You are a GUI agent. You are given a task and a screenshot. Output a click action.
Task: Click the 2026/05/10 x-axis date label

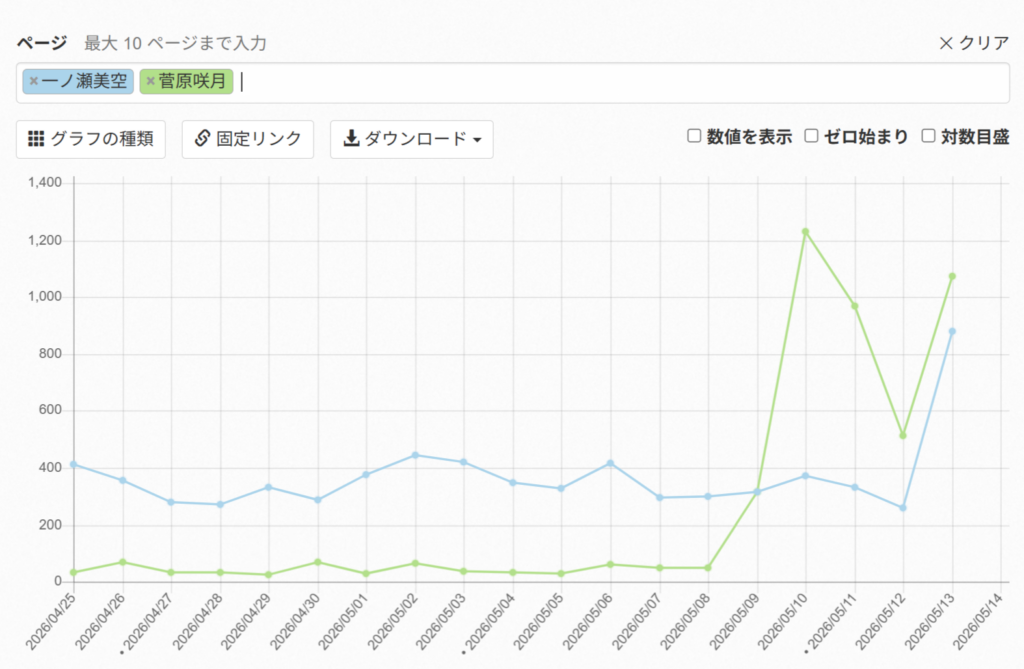(783, 621)
